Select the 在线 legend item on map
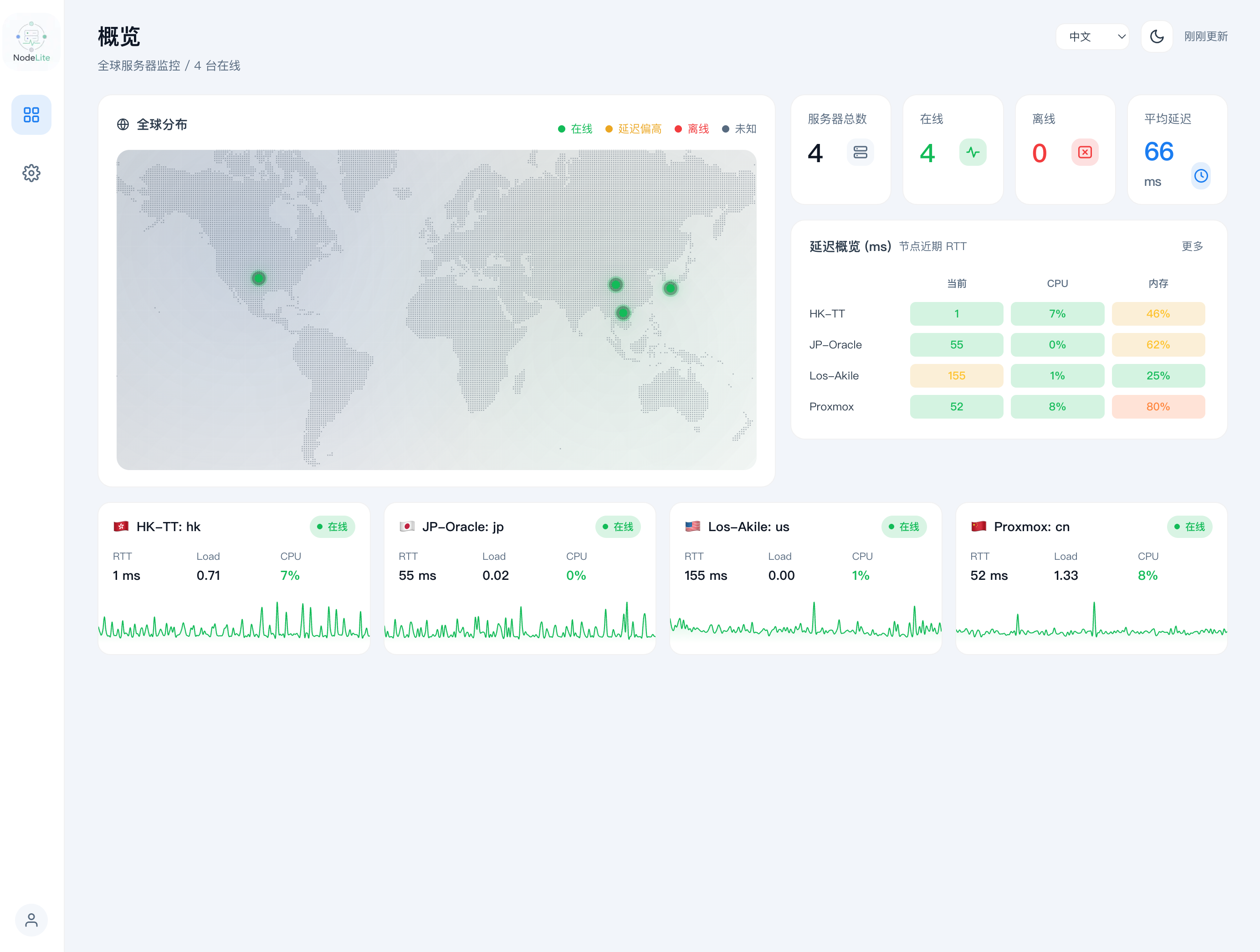The image size is (1260, 952). [x=575, y=129]
